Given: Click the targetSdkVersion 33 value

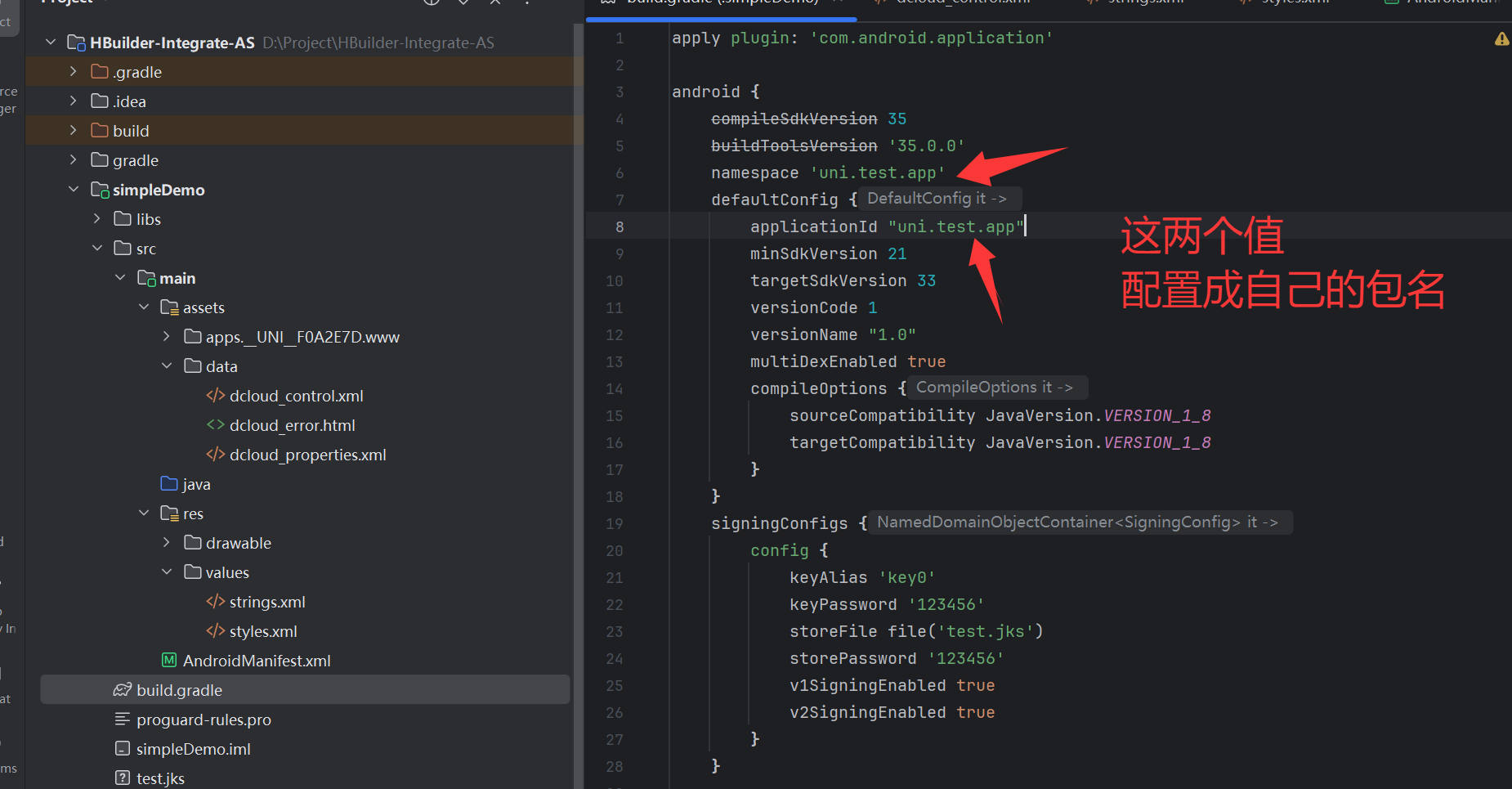Looking at the screenshot, I should click(926, 280).
